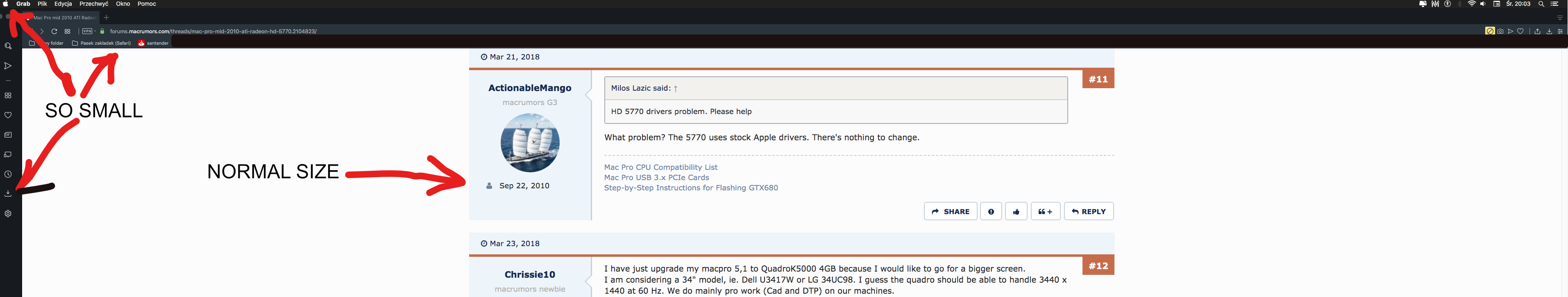Expand the quoted Milos Lazic post arrow
This screenshot has width=1568, height=297.
click(676, 89)
